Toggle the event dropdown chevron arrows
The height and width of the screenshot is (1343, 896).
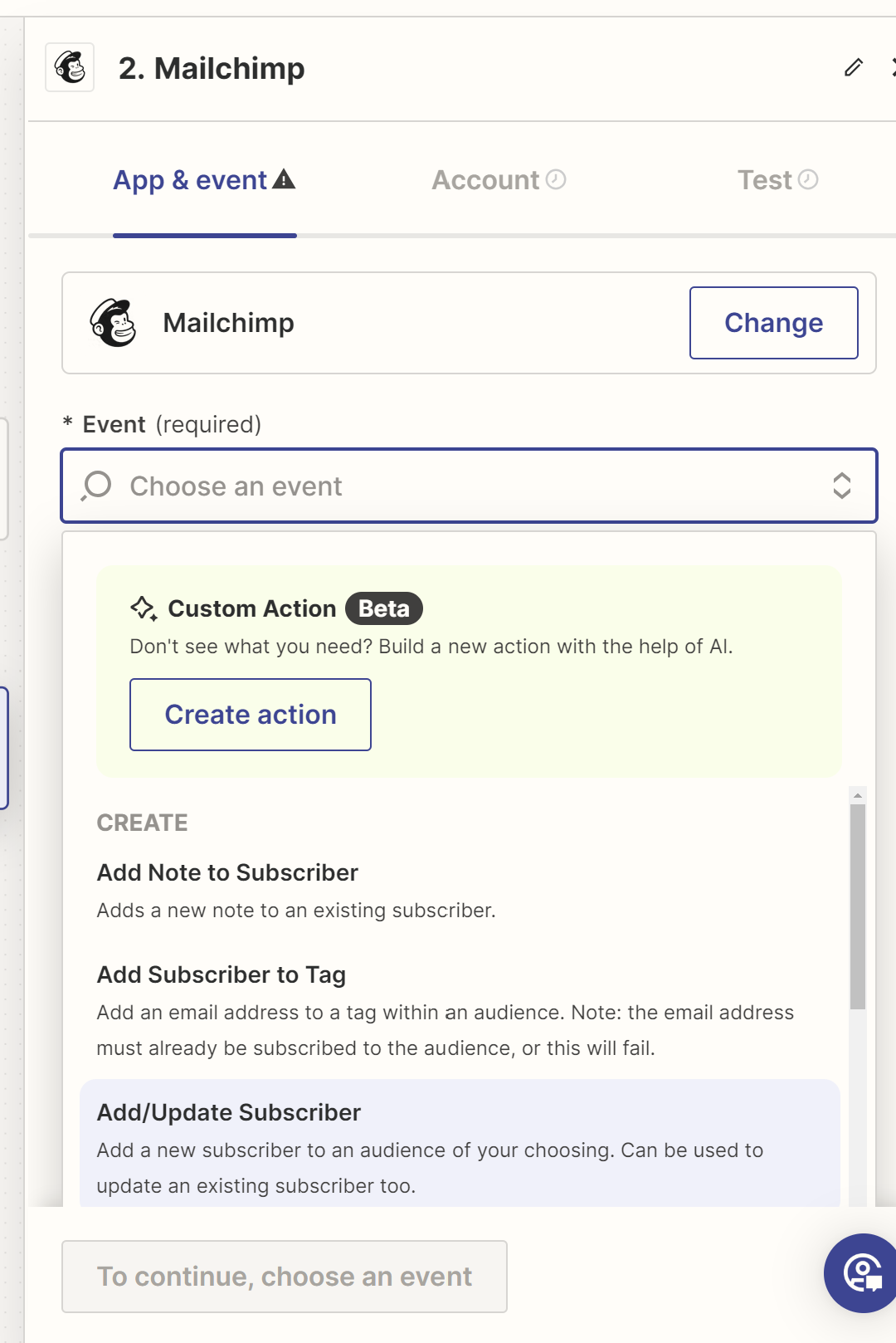point(842,486)
